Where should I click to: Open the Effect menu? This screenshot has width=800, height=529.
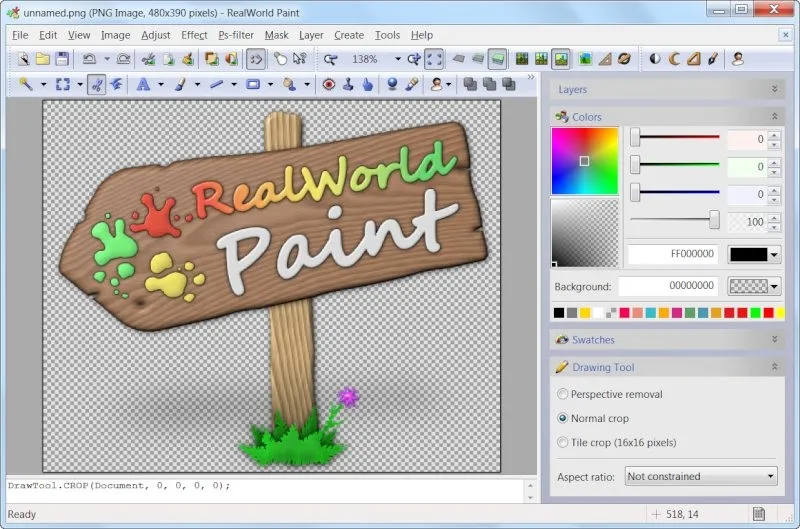(x=194, y=35)
